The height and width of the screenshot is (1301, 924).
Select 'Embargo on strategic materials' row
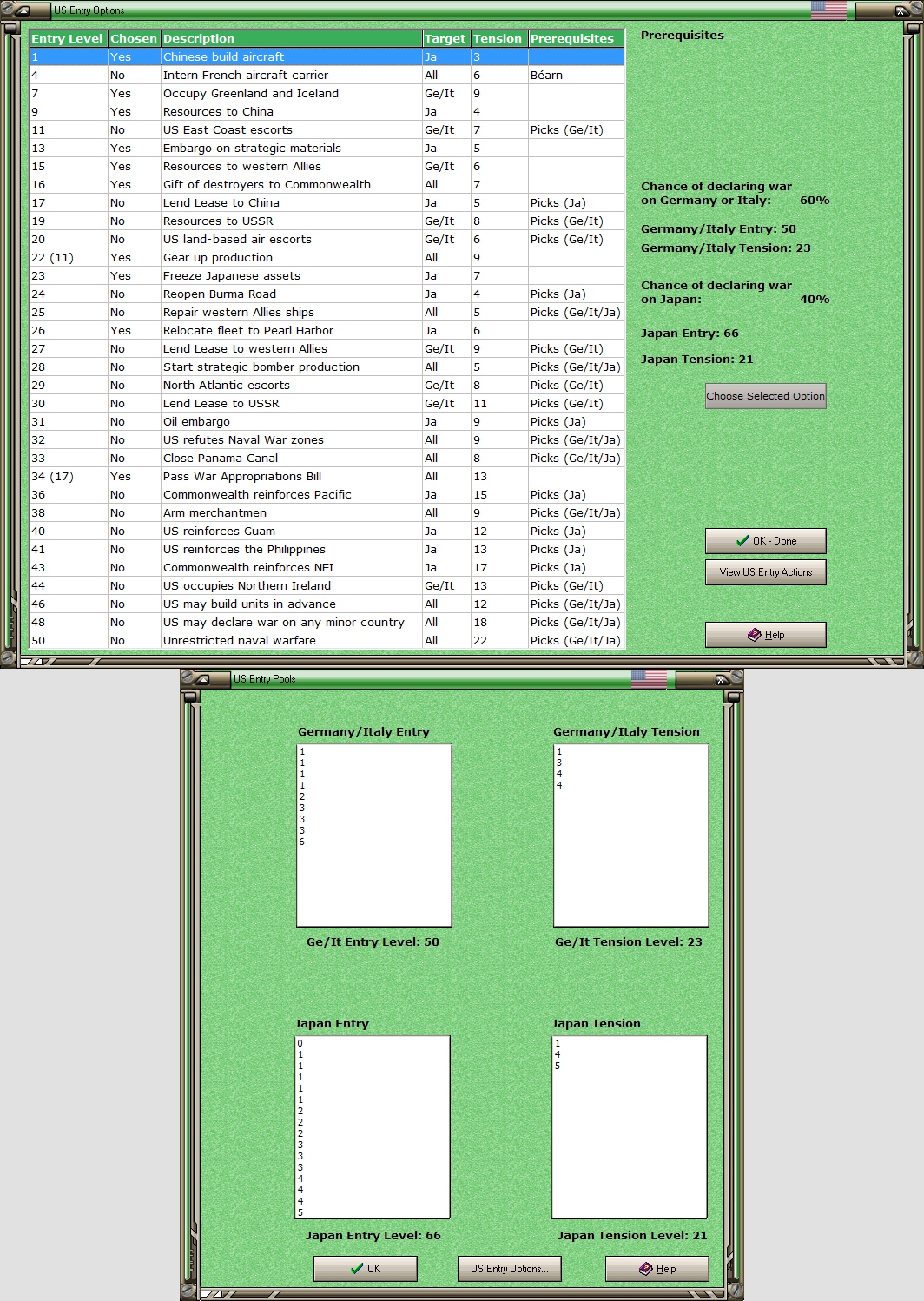pyautogui.click(x=327, y=148)
